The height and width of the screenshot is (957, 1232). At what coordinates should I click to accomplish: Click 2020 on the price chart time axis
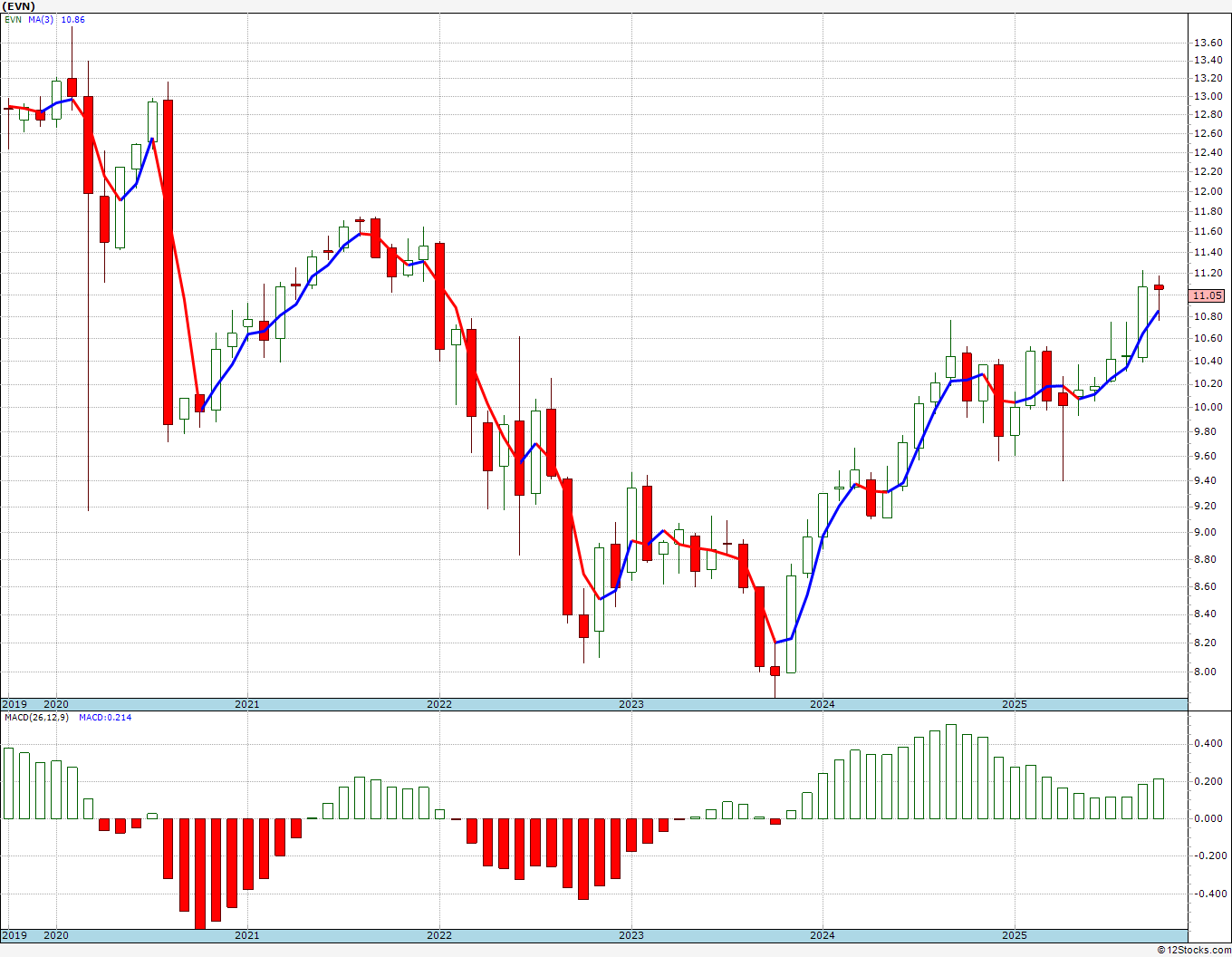tap(56, 704)
